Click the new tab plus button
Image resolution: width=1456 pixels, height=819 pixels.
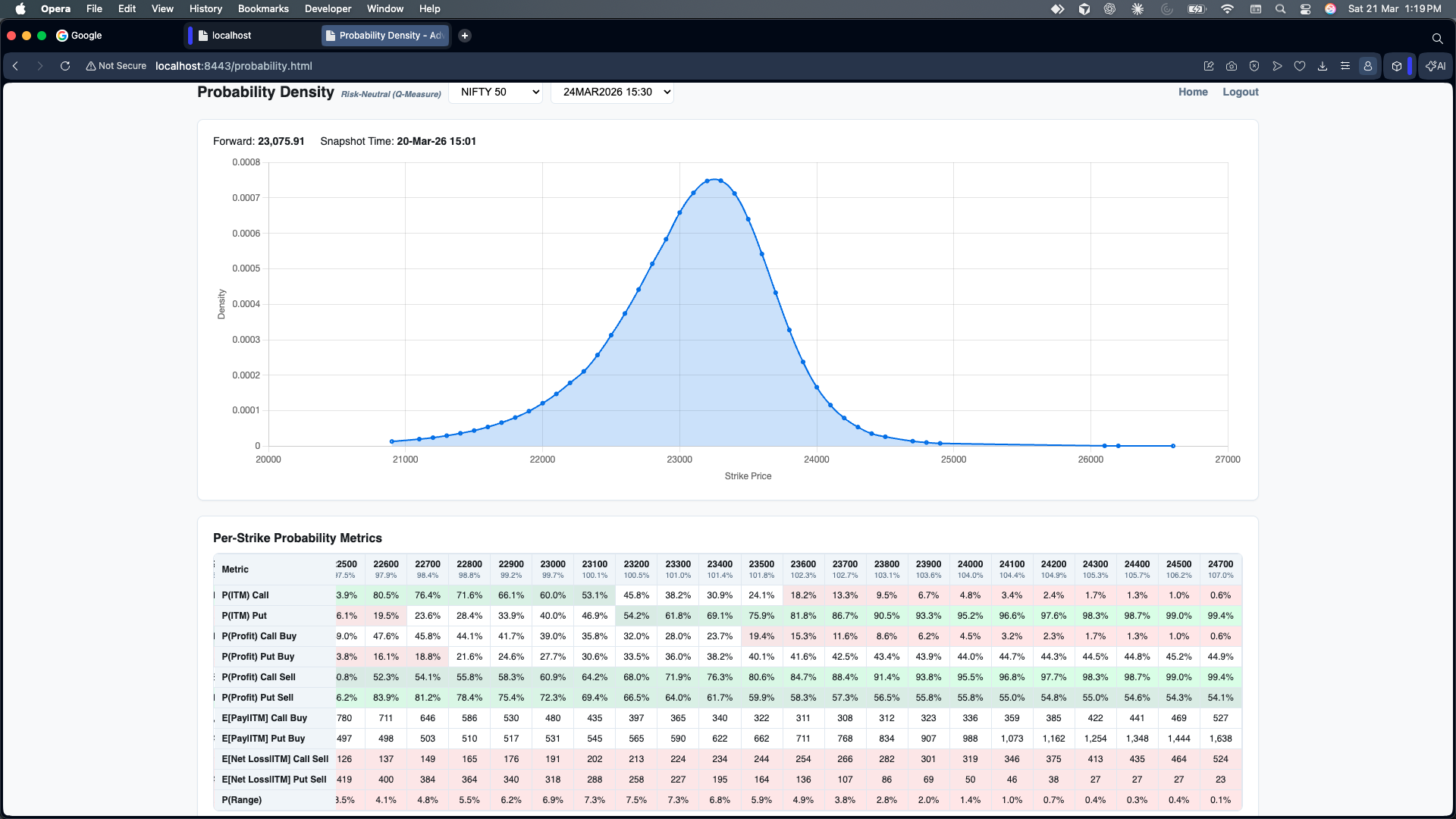(x=465, y=36)
